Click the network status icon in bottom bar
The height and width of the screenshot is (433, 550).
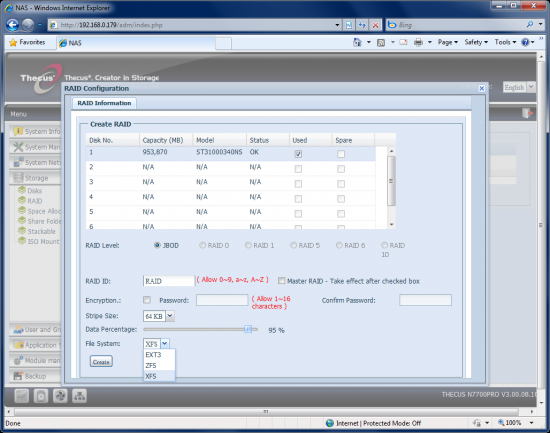(x=79, y=396)
